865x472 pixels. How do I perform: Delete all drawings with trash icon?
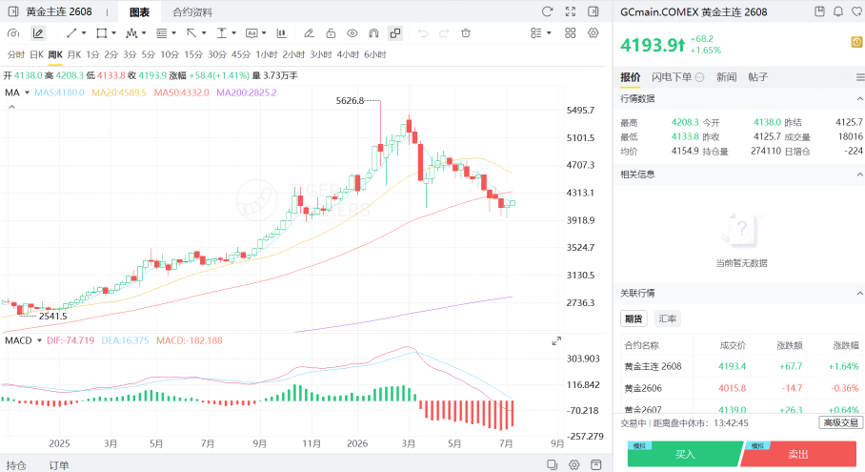pos(466,34)
